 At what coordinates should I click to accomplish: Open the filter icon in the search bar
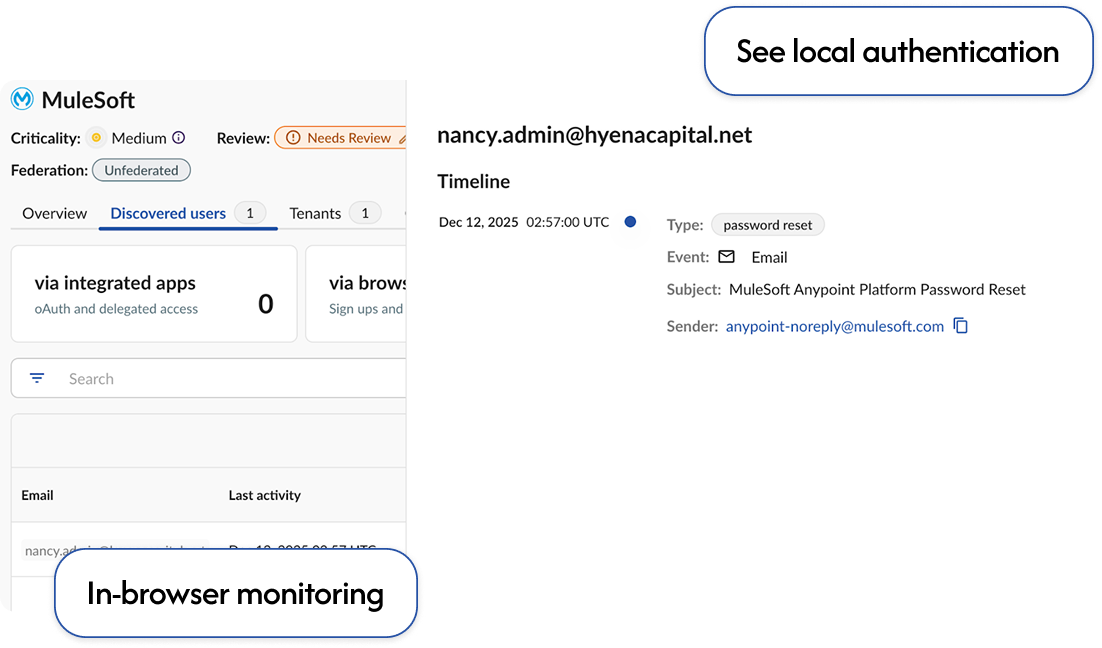coord(37,378)
